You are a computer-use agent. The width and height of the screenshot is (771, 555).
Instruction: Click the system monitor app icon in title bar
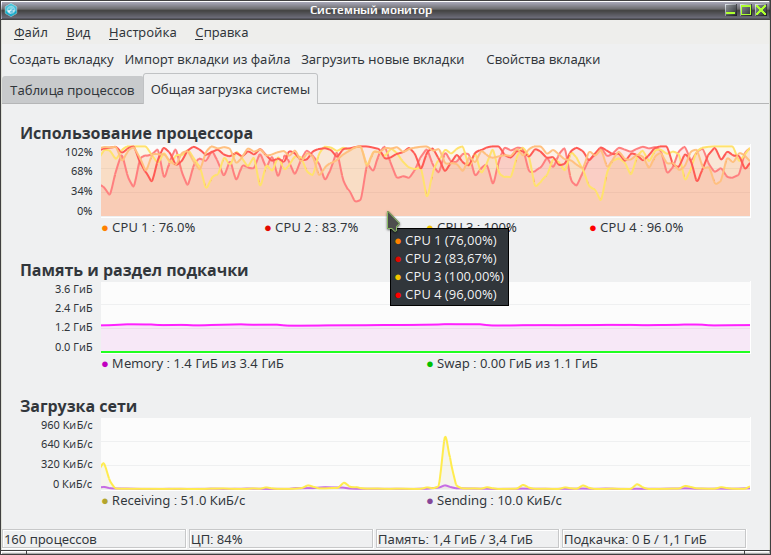tap(11, 10)
